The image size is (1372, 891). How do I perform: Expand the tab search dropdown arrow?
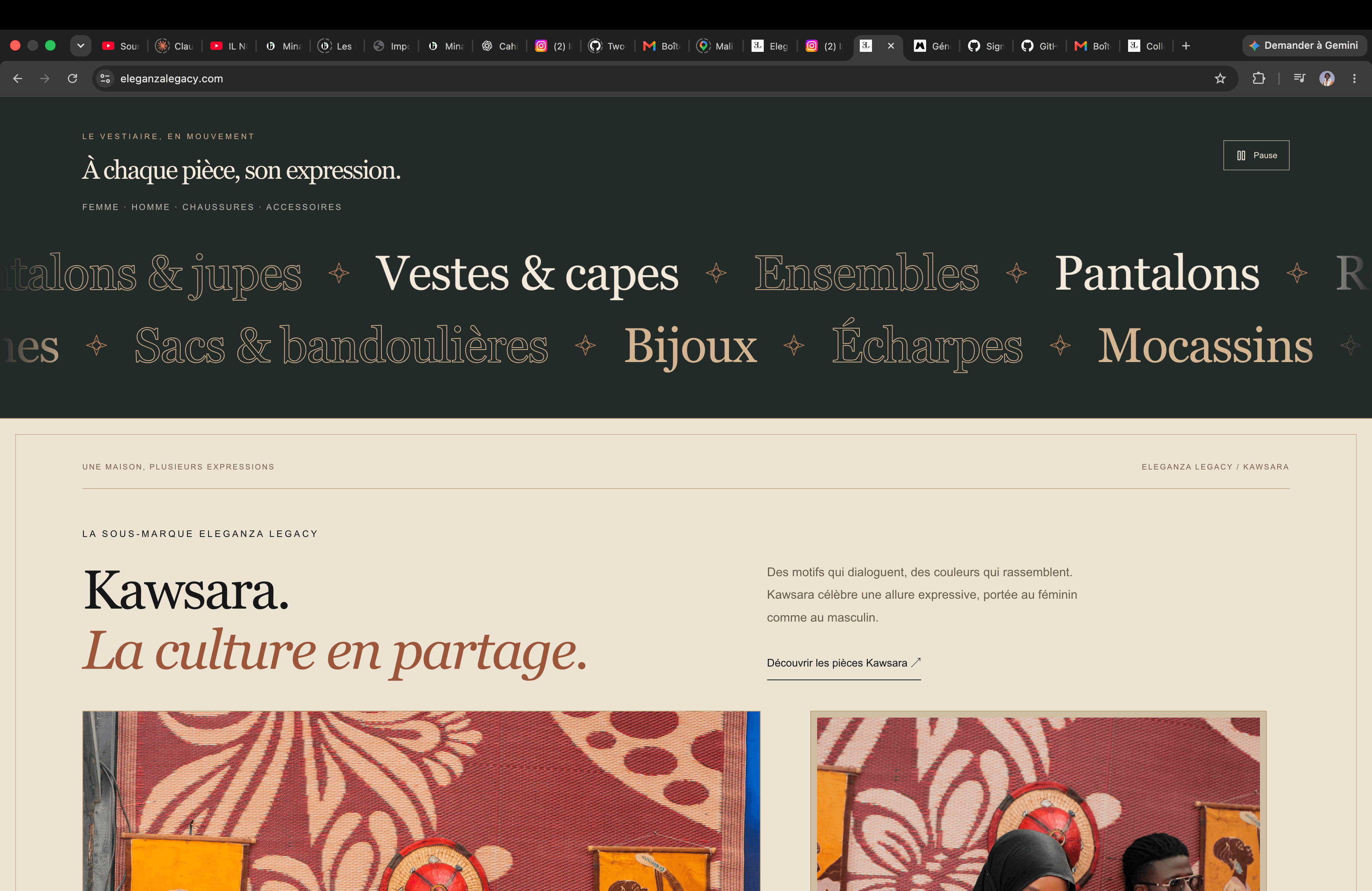tap(81, 45)
